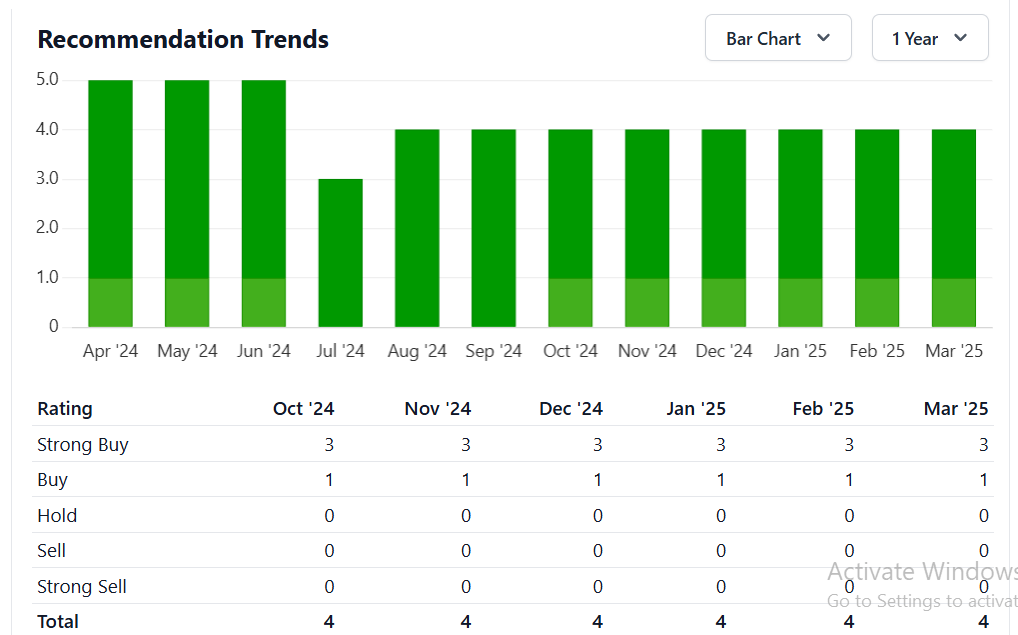Click the Jul '24 bar in chart

pos(340,253)
